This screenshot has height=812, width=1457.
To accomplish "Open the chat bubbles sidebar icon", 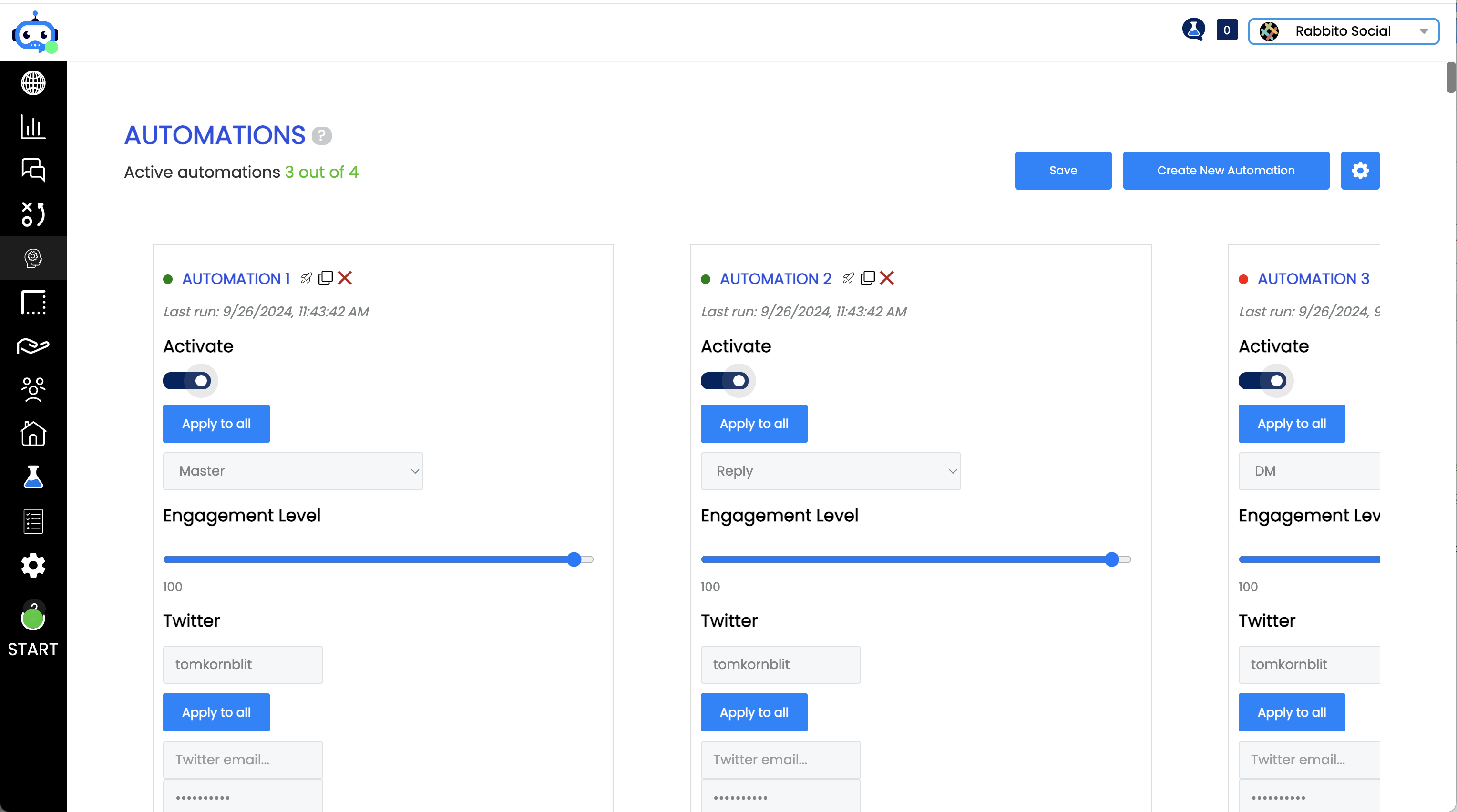I will (x=33, y=170).
